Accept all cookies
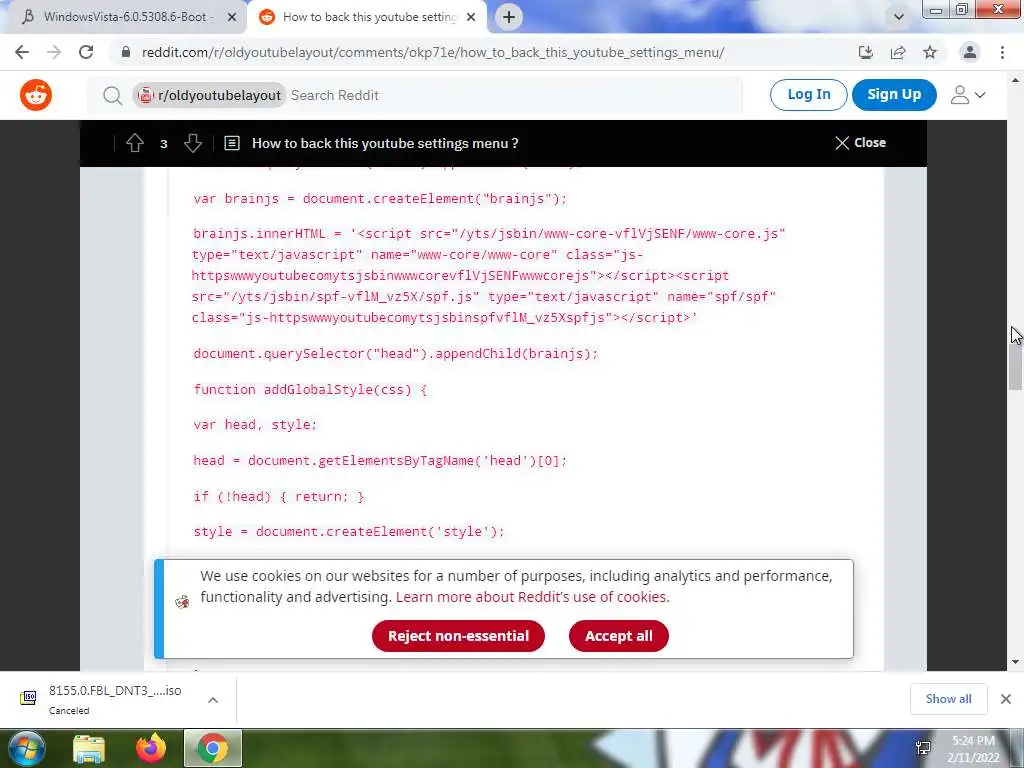Image resolution: width=1024 pixels, height=768 pixels. tap(618, 636)
